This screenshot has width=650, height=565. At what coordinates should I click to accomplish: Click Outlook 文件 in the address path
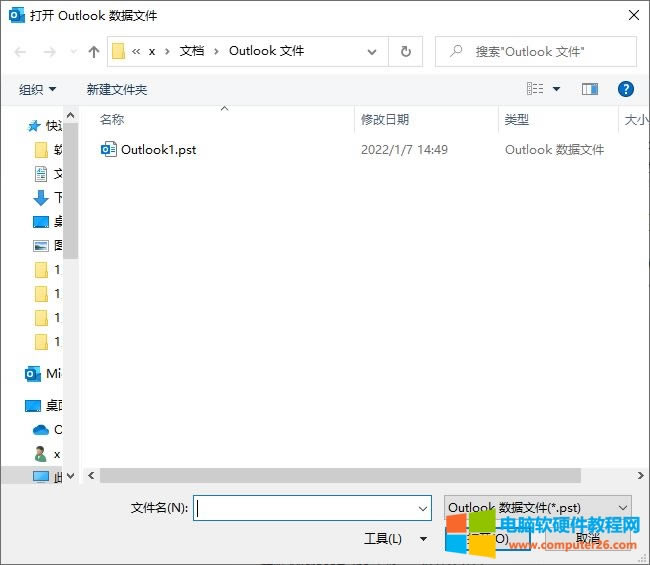[x=267, y=51]
